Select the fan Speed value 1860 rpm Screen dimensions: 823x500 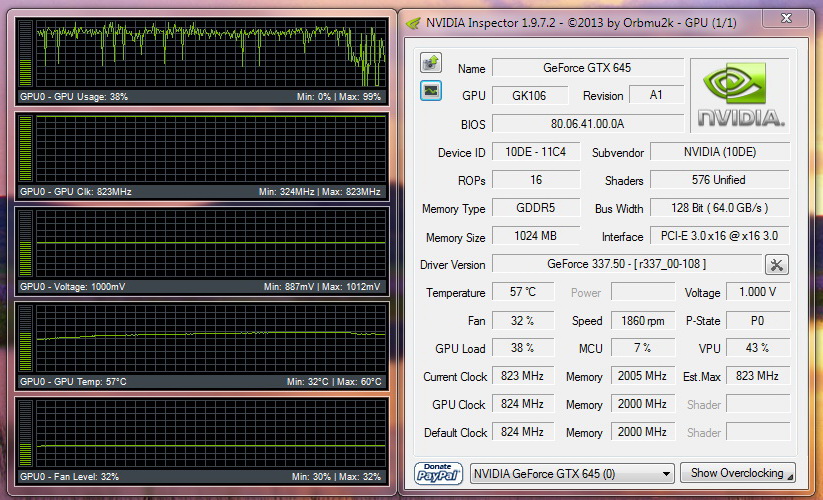click(x=643, y=320)
